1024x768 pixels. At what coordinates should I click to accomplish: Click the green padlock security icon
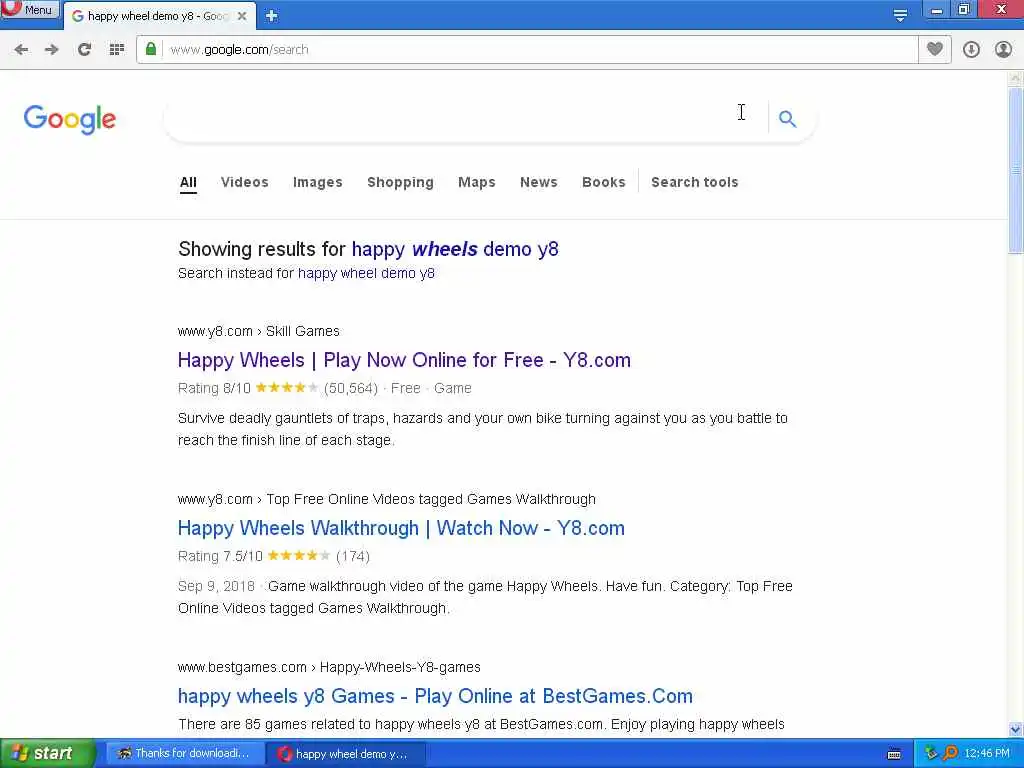[151, 49]
